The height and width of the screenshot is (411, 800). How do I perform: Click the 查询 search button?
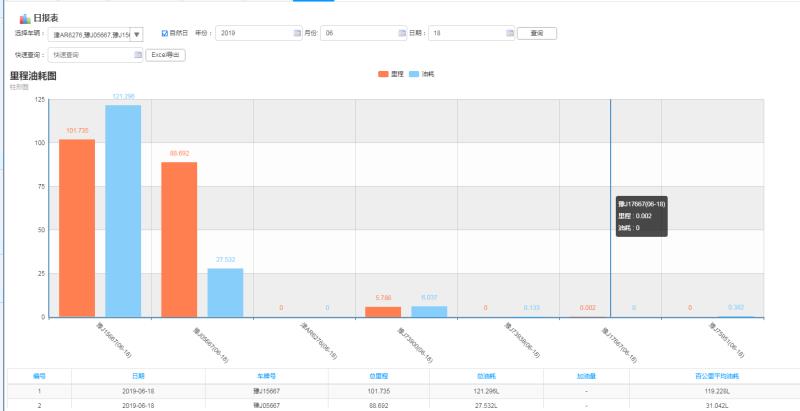[537, 34]
